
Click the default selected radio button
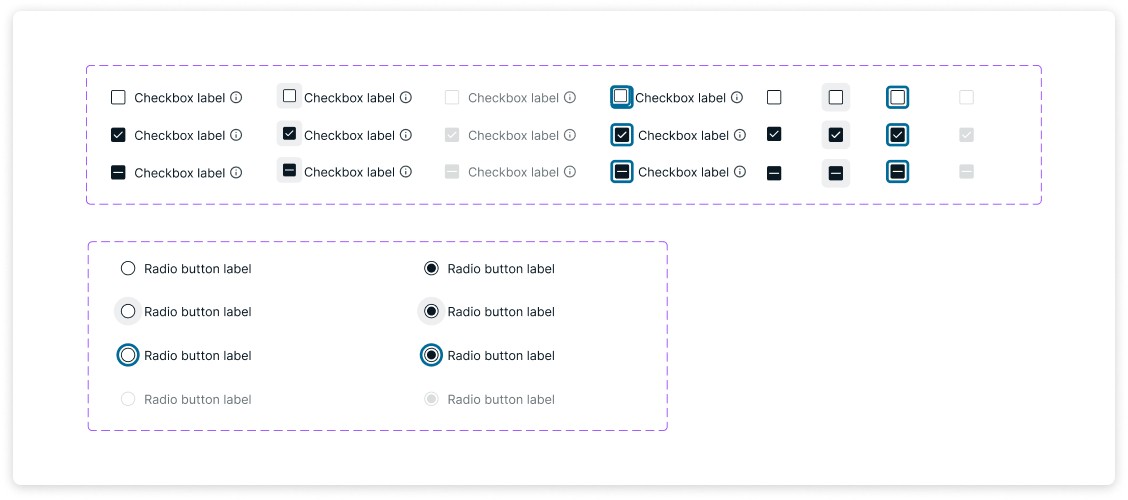[x=432, y=268]
